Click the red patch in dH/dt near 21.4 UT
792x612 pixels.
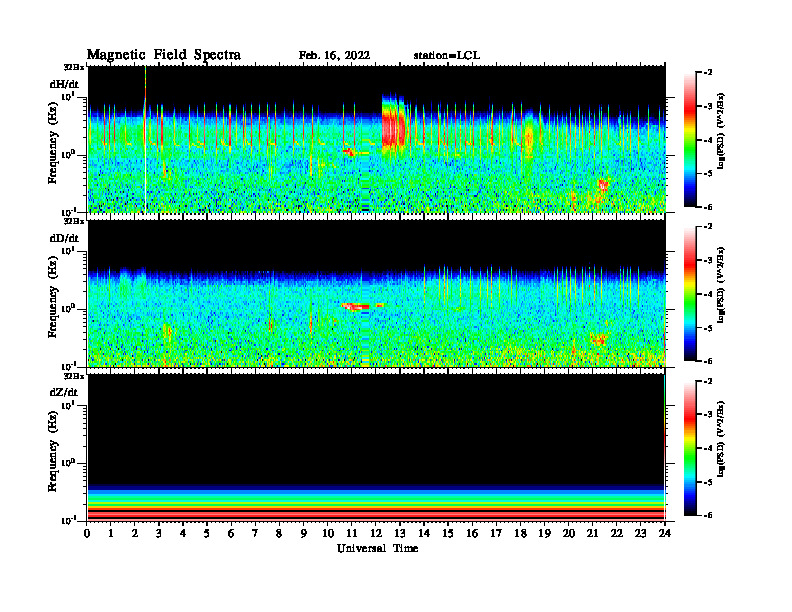[x=603, y=184]
